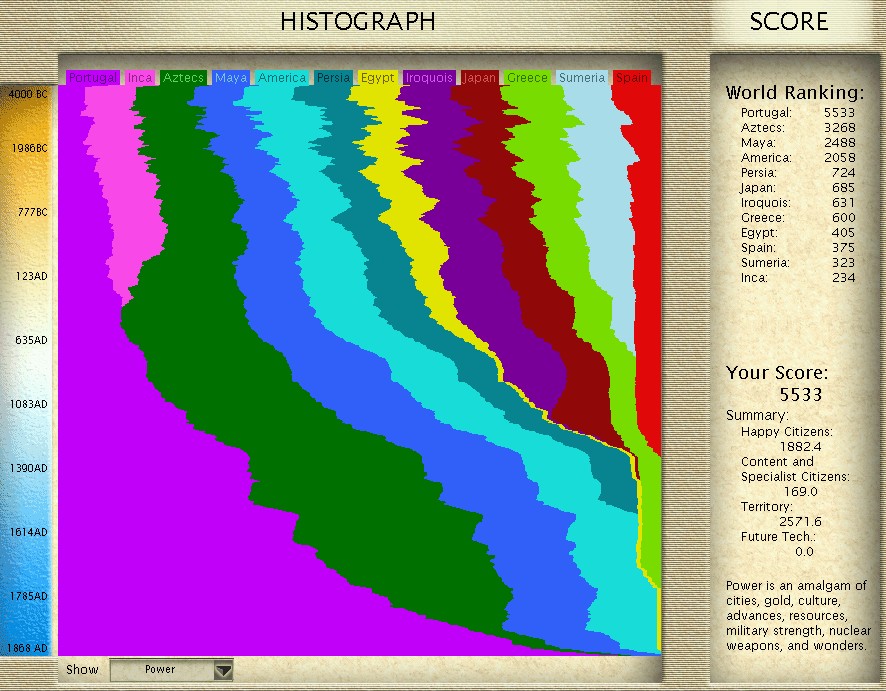Screen dimensions: 886x691
Task: Choose the Iroquois legend label
Action: click(430, 78)
